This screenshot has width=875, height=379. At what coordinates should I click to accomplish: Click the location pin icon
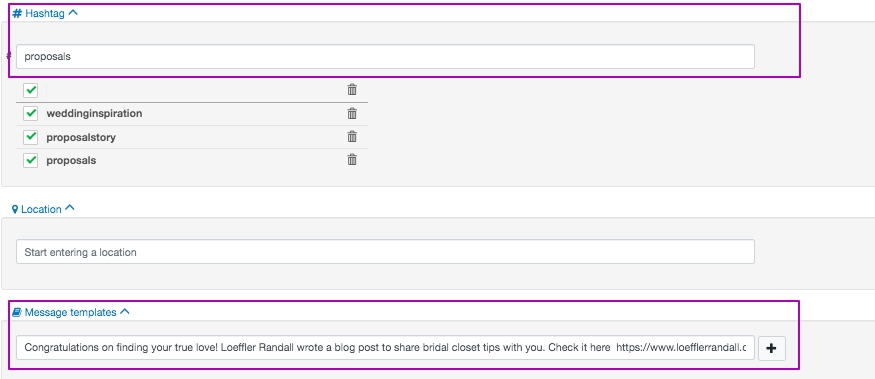(15, 209)
